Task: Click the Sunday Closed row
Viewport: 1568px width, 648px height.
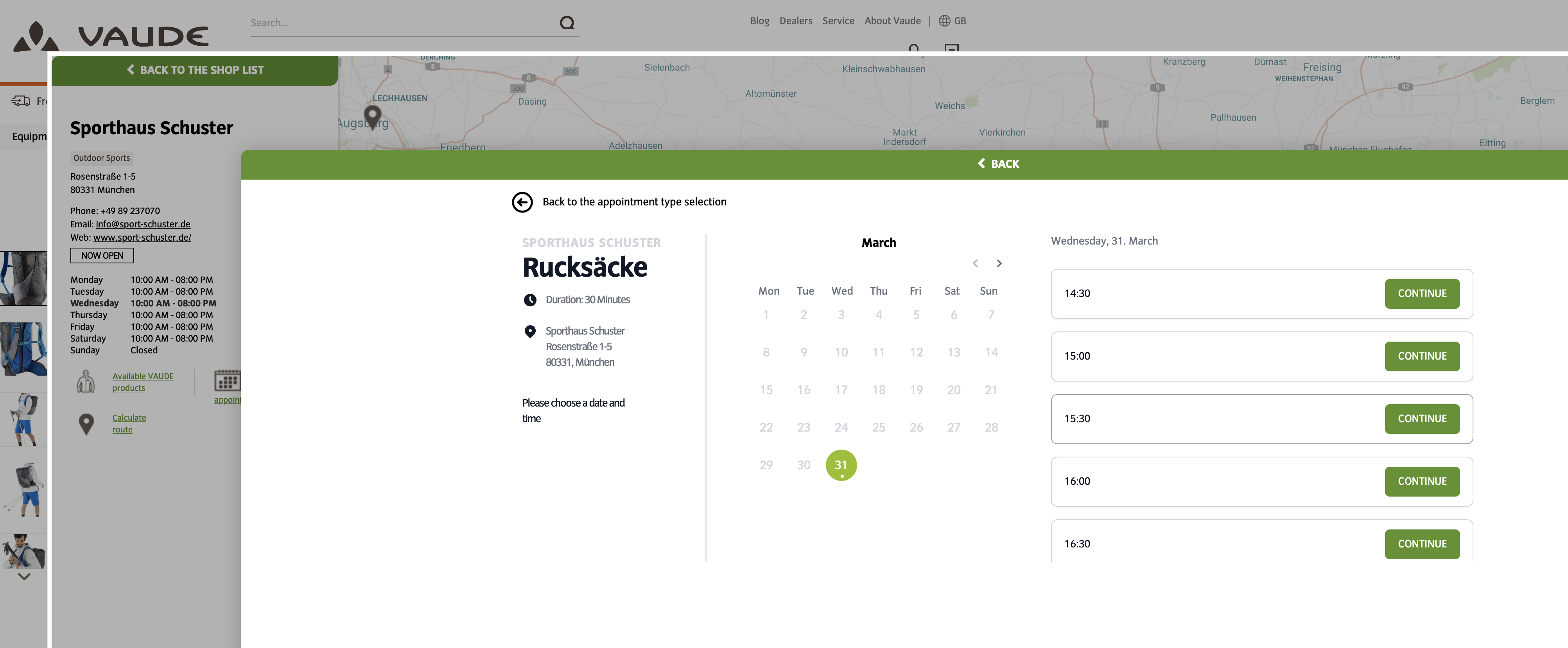Action: [x=114, y=350]
